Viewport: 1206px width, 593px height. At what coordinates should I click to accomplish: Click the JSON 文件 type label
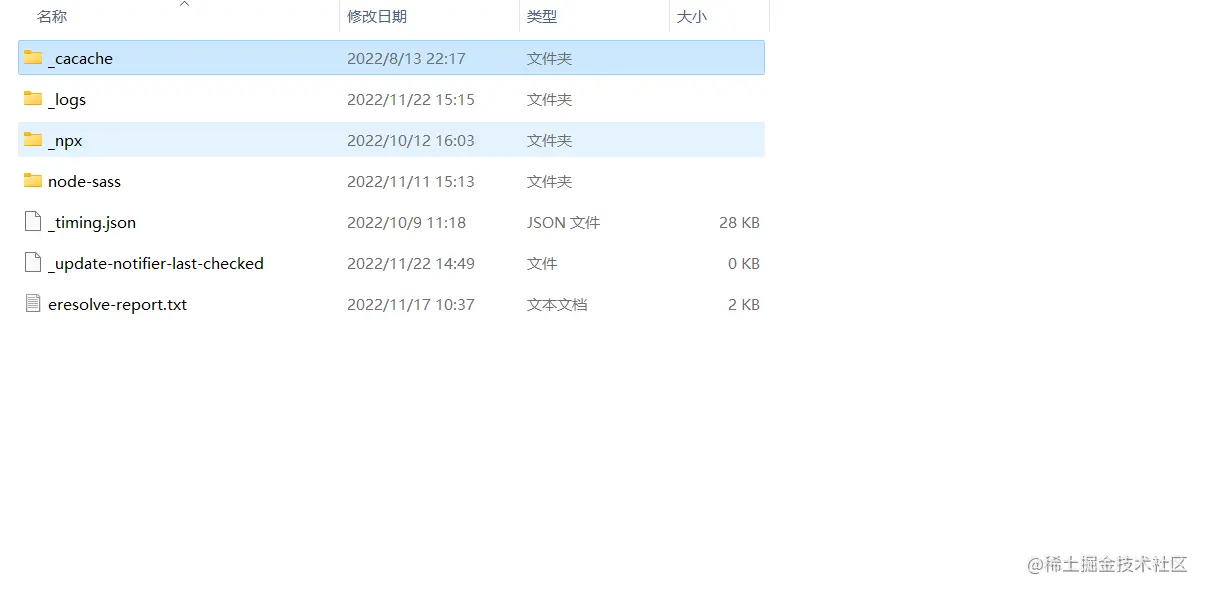tap(563, 223)
